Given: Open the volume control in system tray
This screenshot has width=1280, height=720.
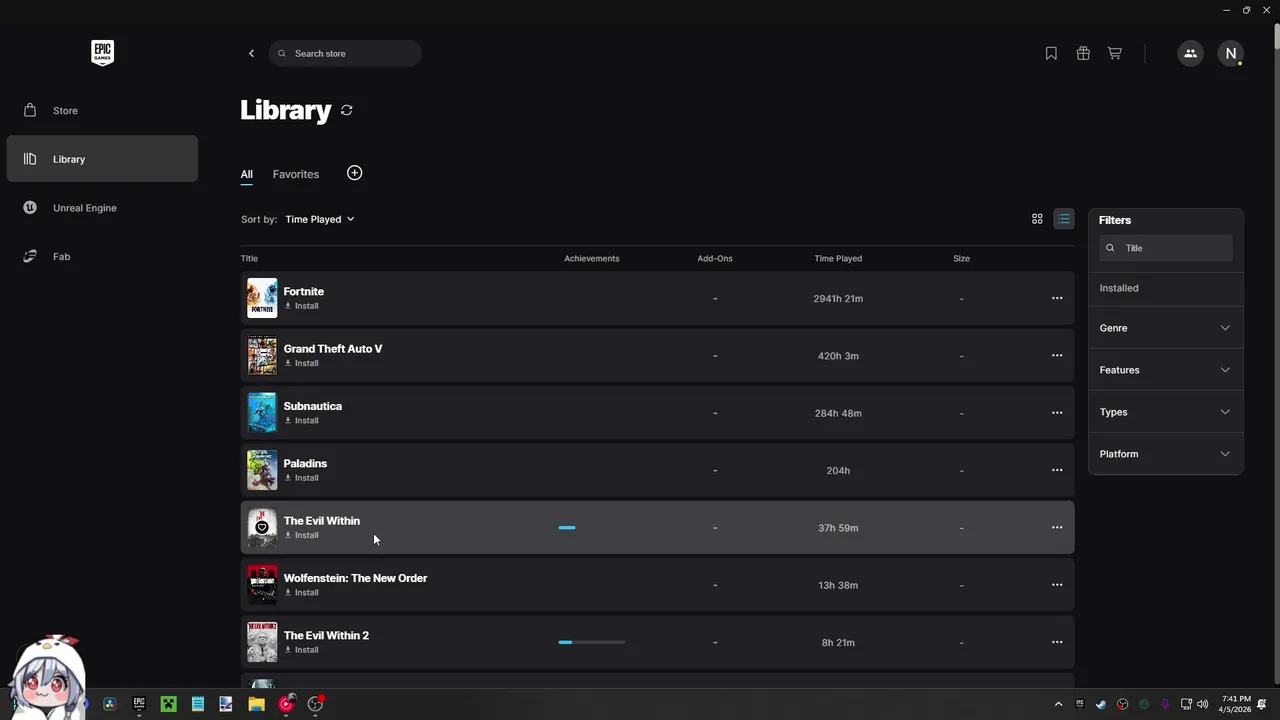Looking at the screenshot, I should tap(1202, 704).
